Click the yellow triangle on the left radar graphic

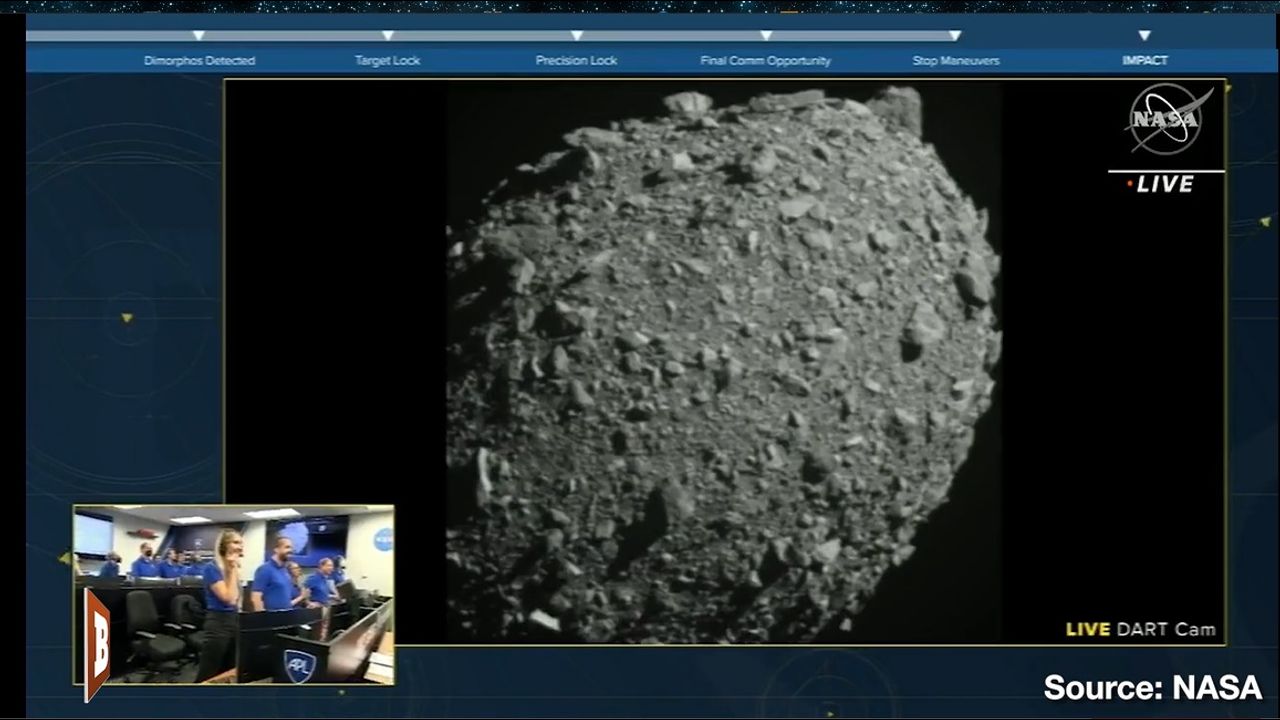[127, 318]
